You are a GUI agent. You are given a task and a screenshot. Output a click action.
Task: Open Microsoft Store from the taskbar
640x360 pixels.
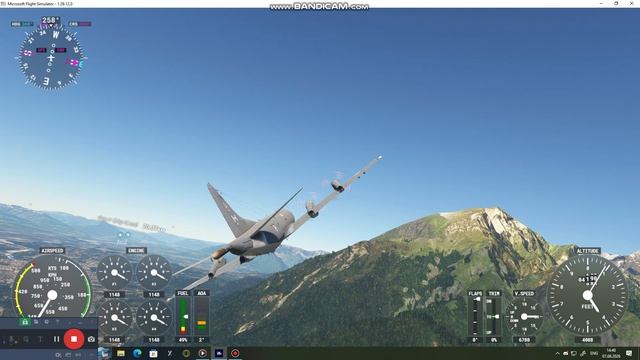click(x=153, y=353)
